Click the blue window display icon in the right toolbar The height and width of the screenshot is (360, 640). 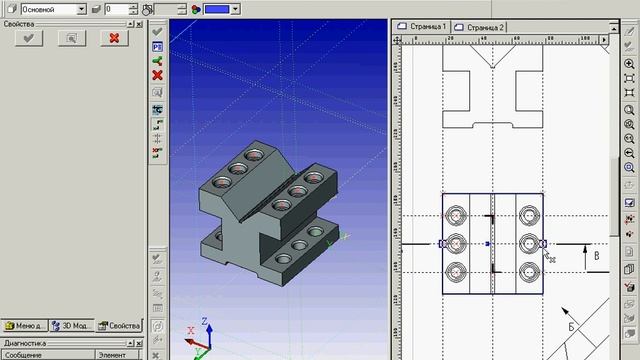coord(629,203)
